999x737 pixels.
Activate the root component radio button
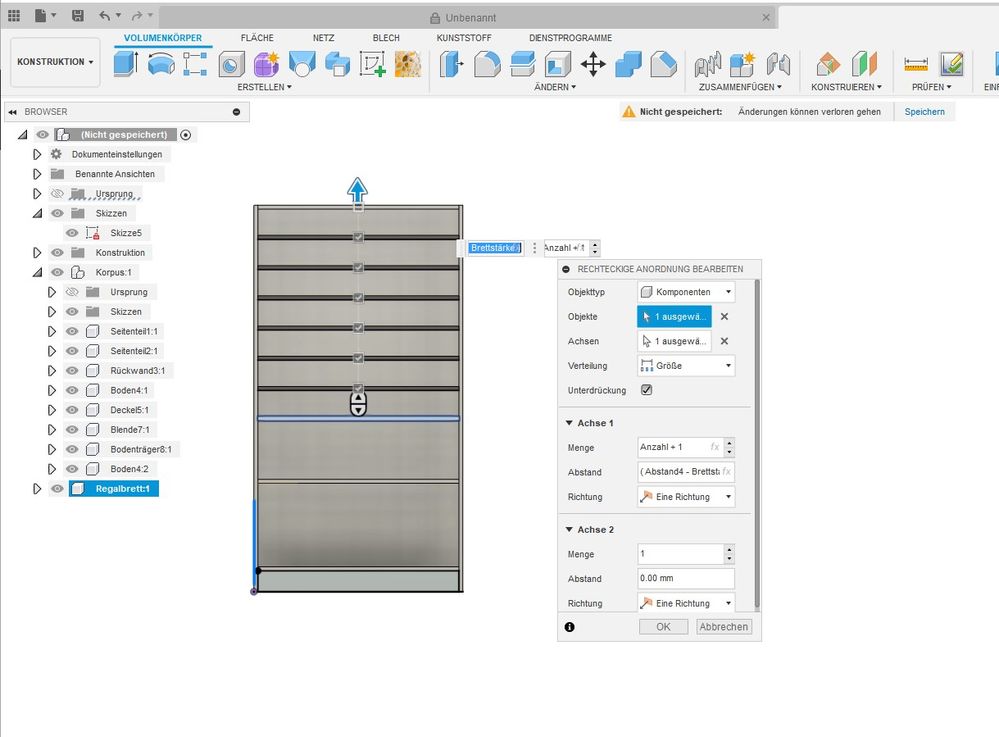pyautogui.click(x=185, y=134)
